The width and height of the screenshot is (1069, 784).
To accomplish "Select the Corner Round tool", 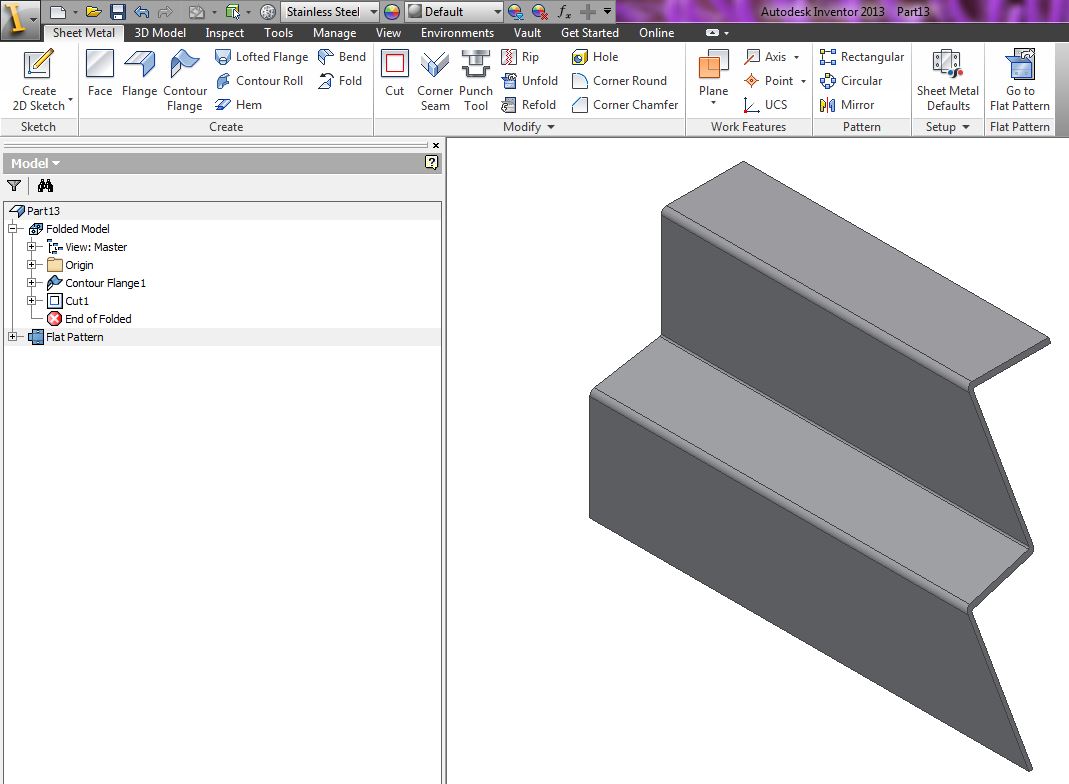I will (619, 80).
